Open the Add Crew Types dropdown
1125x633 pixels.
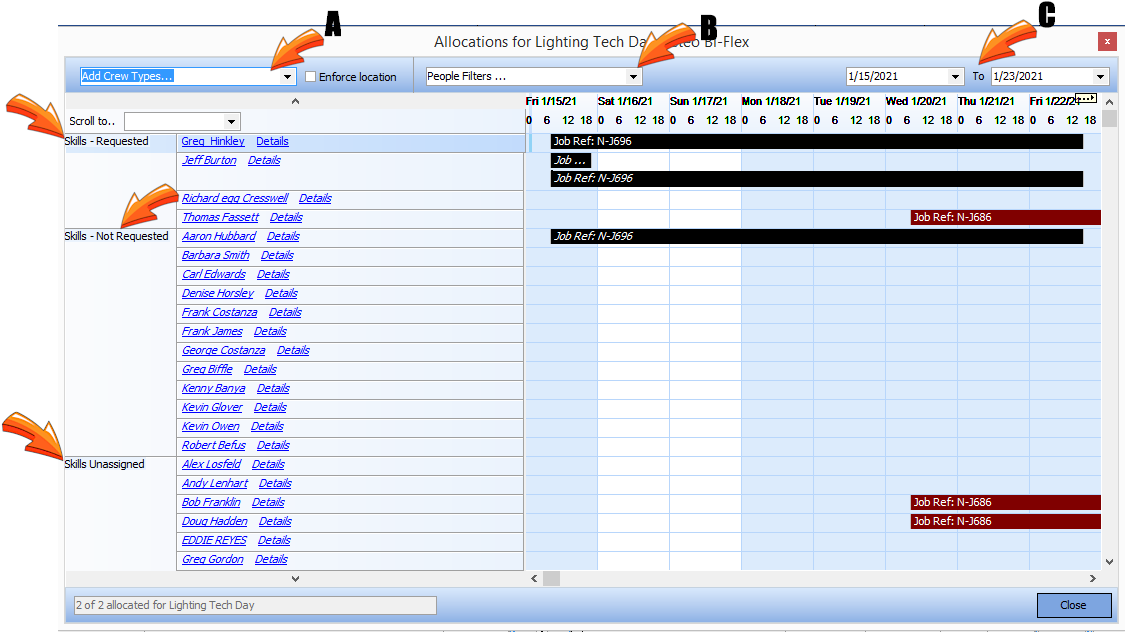click(288, 77)
